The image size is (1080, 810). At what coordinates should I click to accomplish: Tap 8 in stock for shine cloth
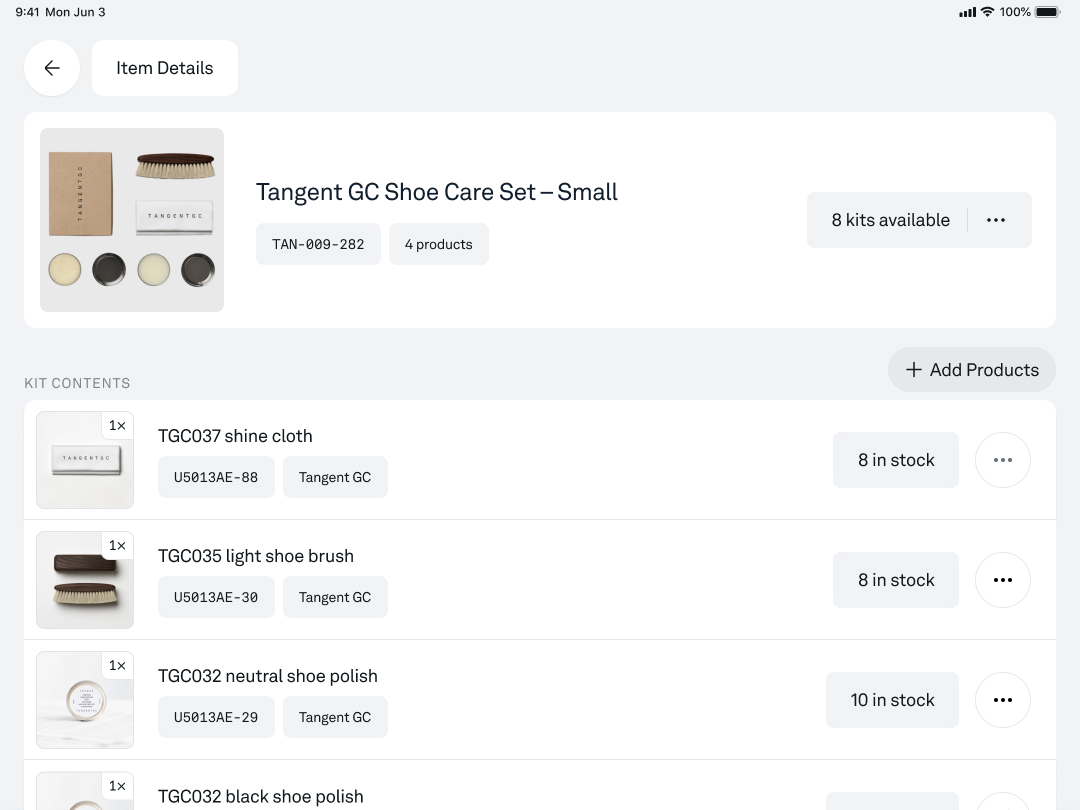tap(895, 460)
